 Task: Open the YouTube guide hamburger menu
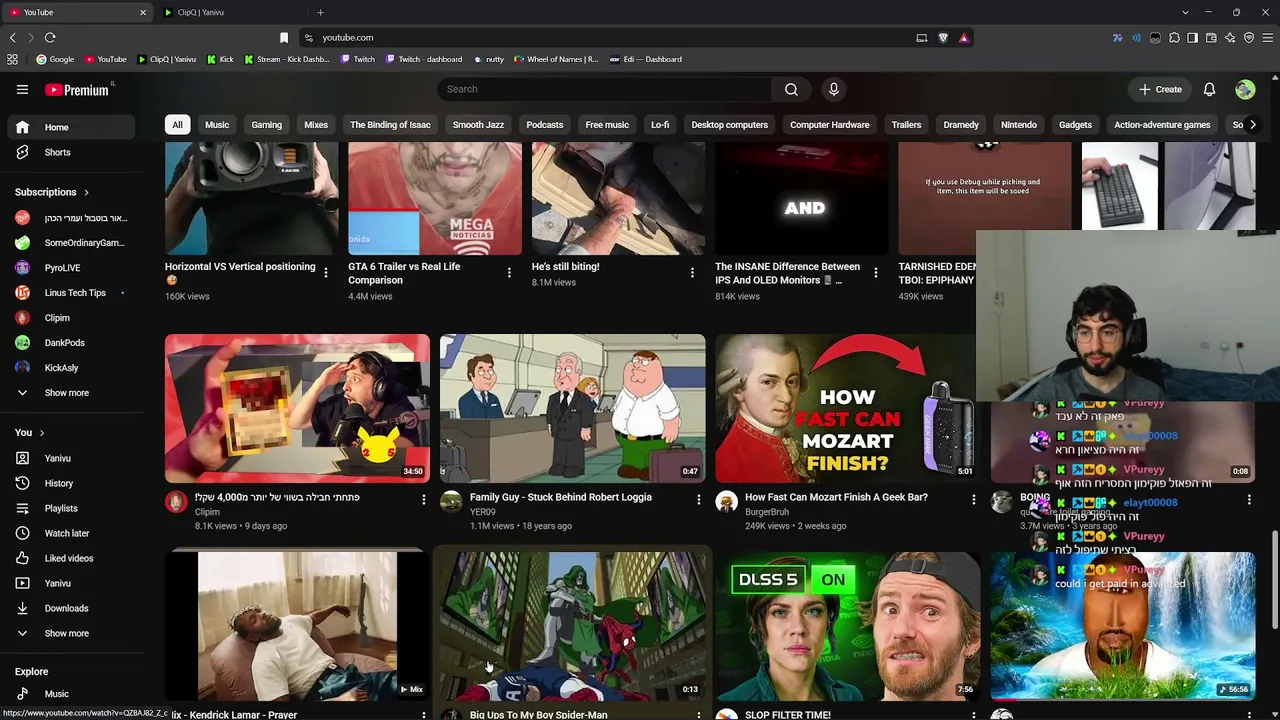point(22,89)
